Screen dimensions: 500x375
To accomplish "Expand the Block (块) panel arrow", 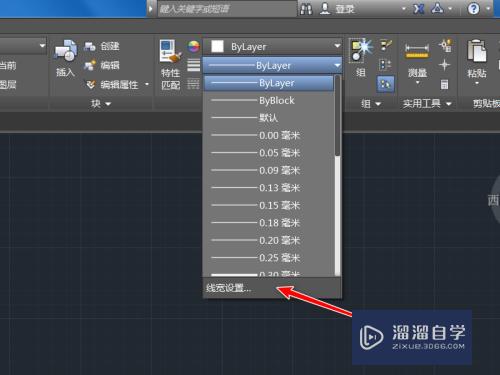I will [108, 104].
